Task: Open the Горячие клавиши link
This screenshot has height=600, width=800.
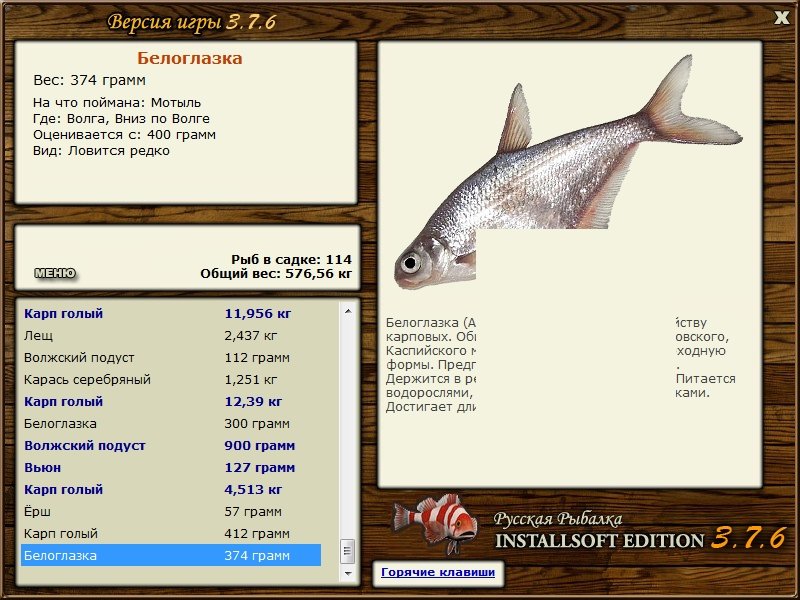Action: 438,572
